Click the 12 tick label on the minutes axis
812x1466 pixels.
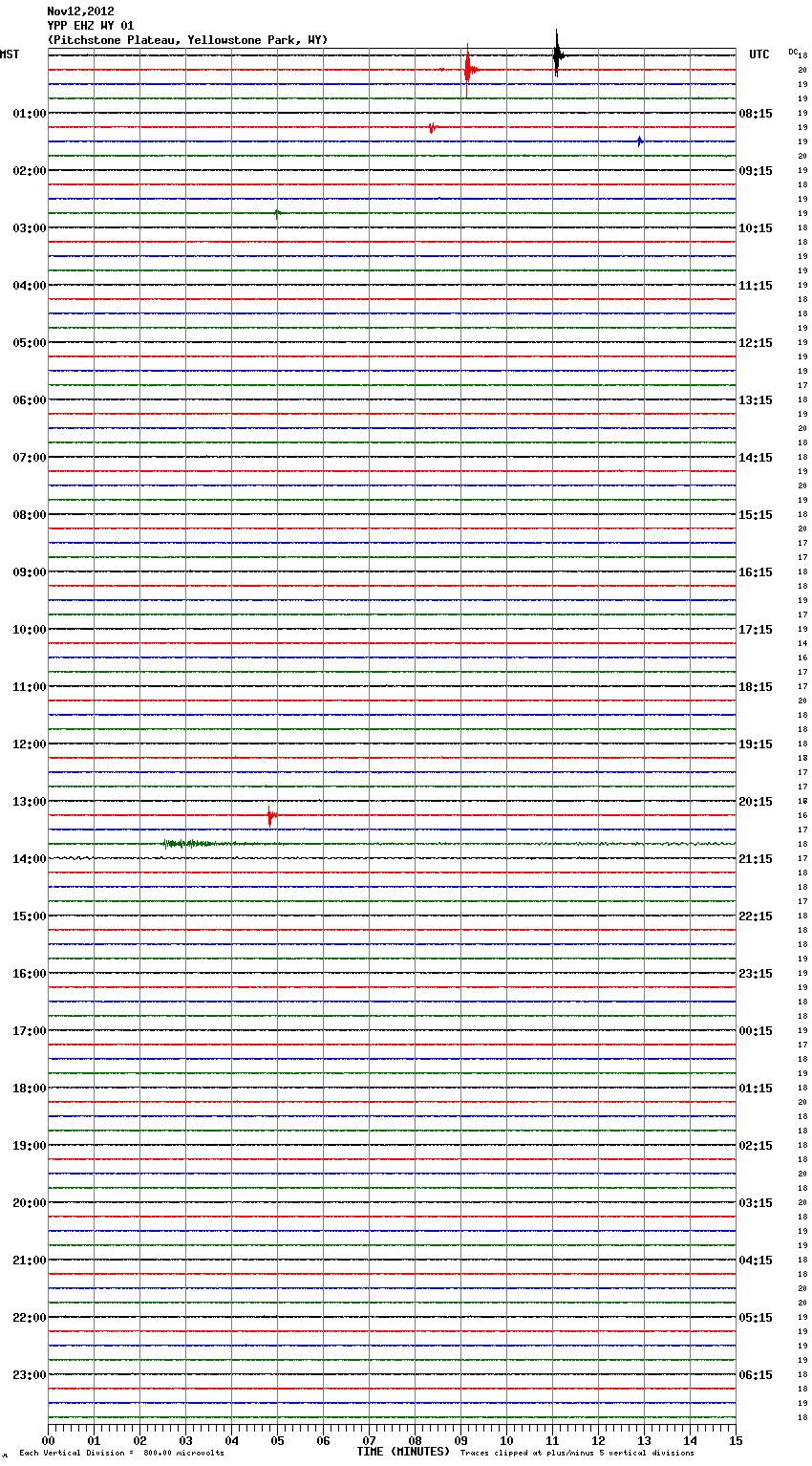pyautogui.click(x=598, y=1441)
